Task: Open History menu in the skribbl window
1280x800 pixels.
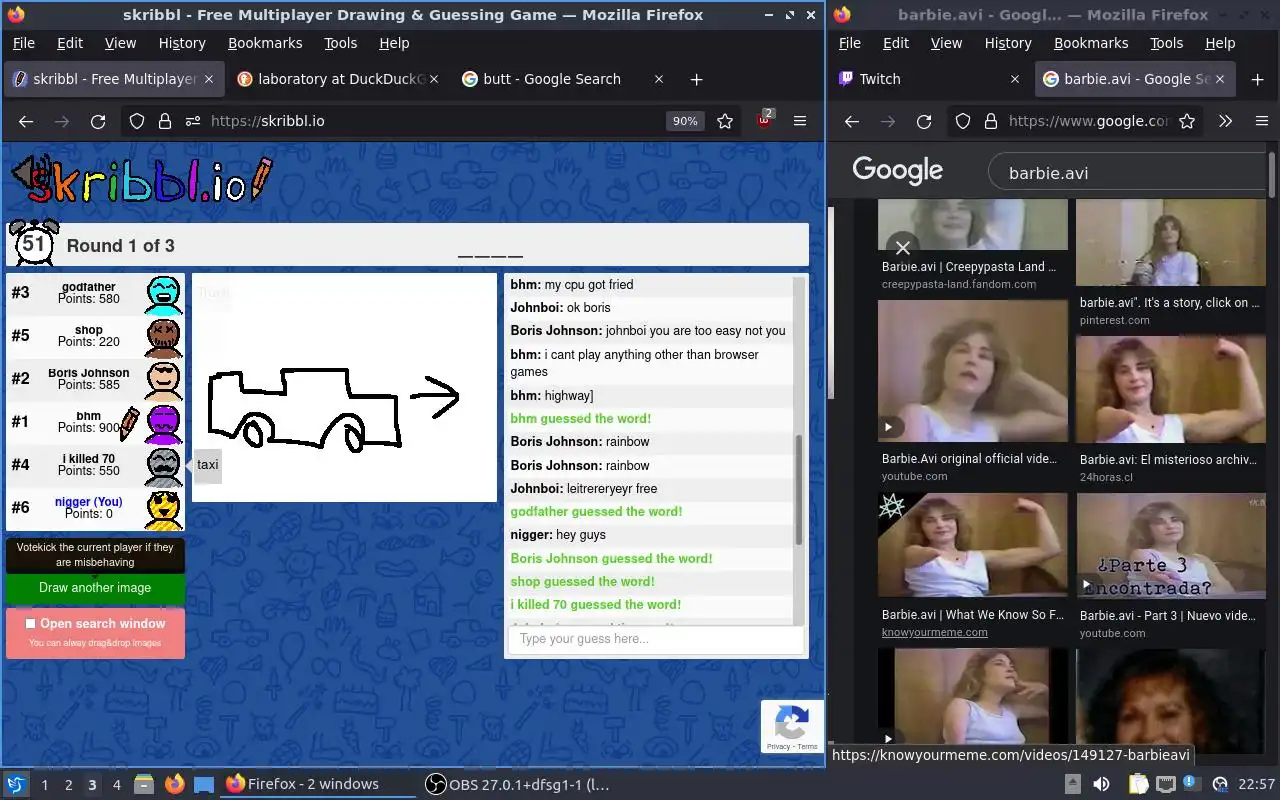Action: click(x=182, y=43)
